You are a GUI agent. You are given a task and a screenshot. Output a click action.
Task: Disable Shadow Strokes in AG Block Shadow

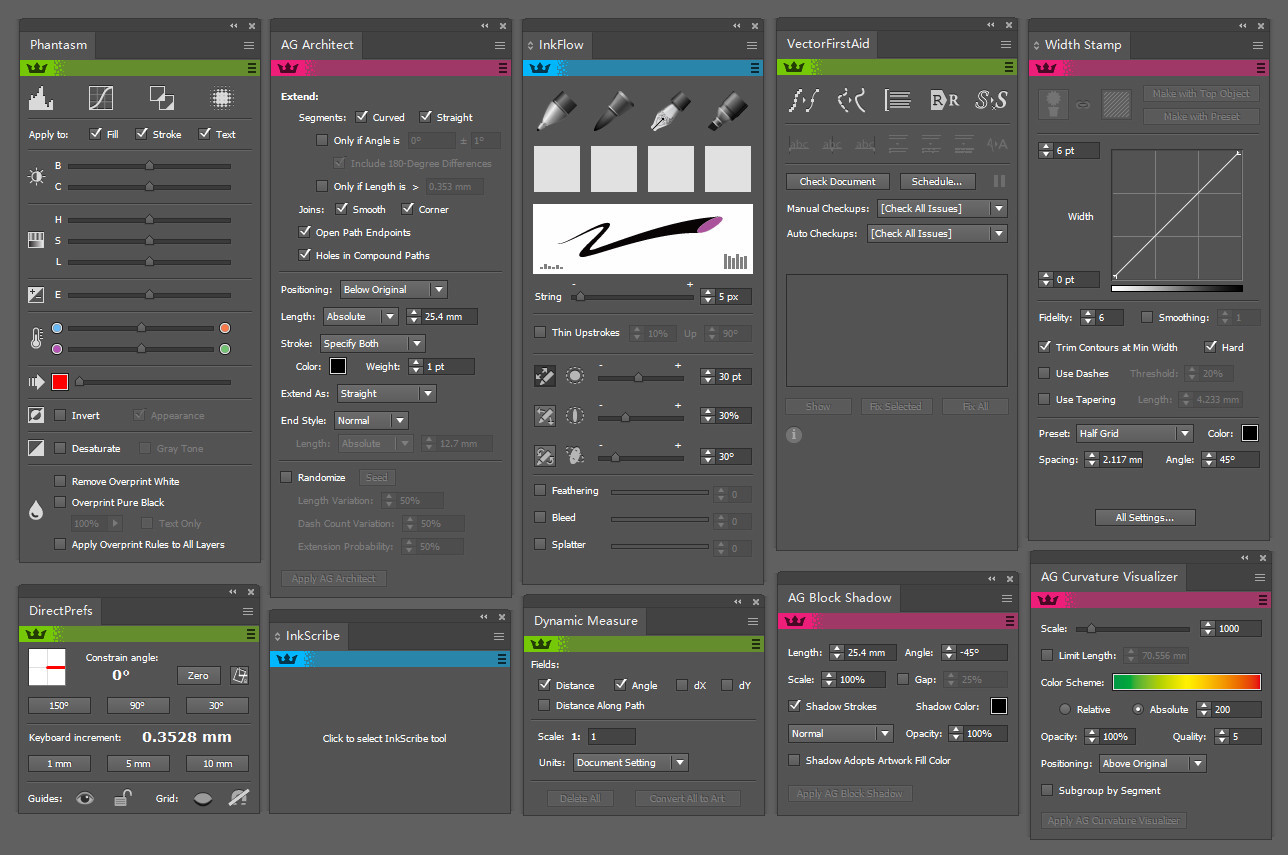794,706
